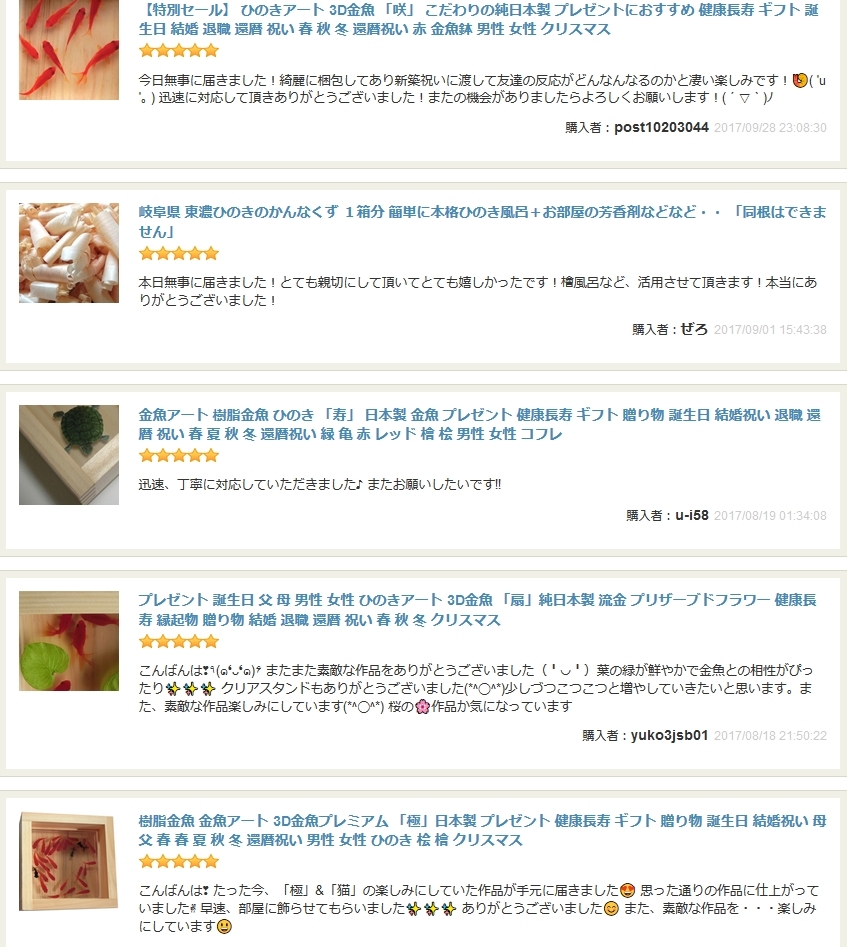Click buyer name ぜろ
847x947 pixels.
[x=694, y=329]
